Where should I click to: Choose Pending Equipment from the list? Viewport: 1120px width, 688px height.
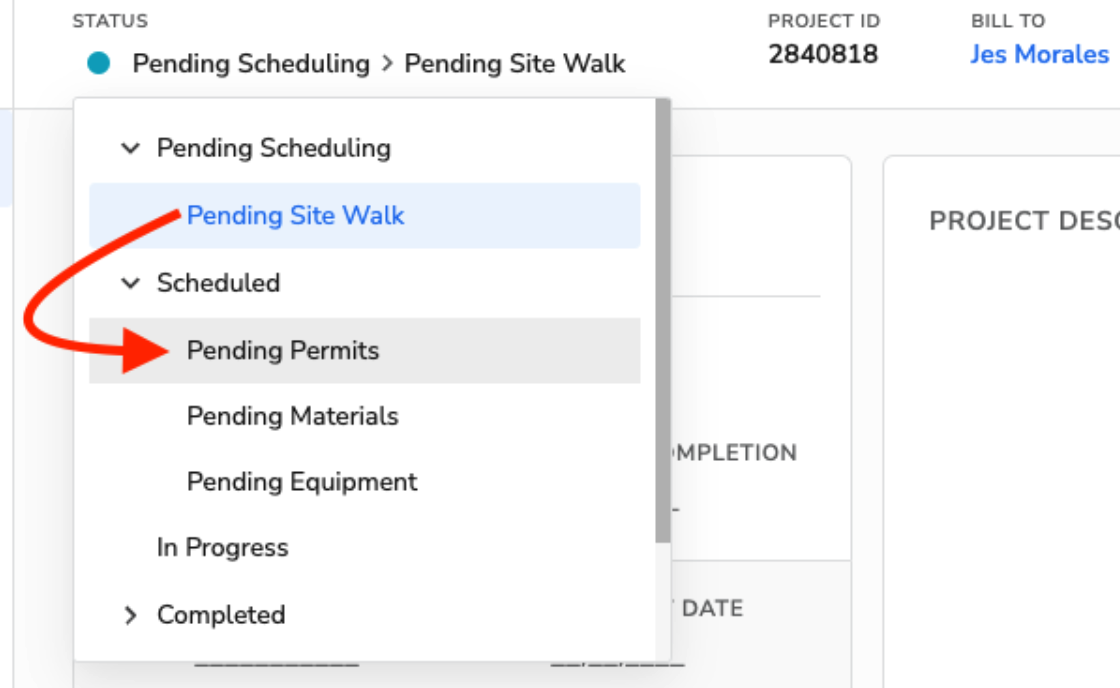point(364,482)
